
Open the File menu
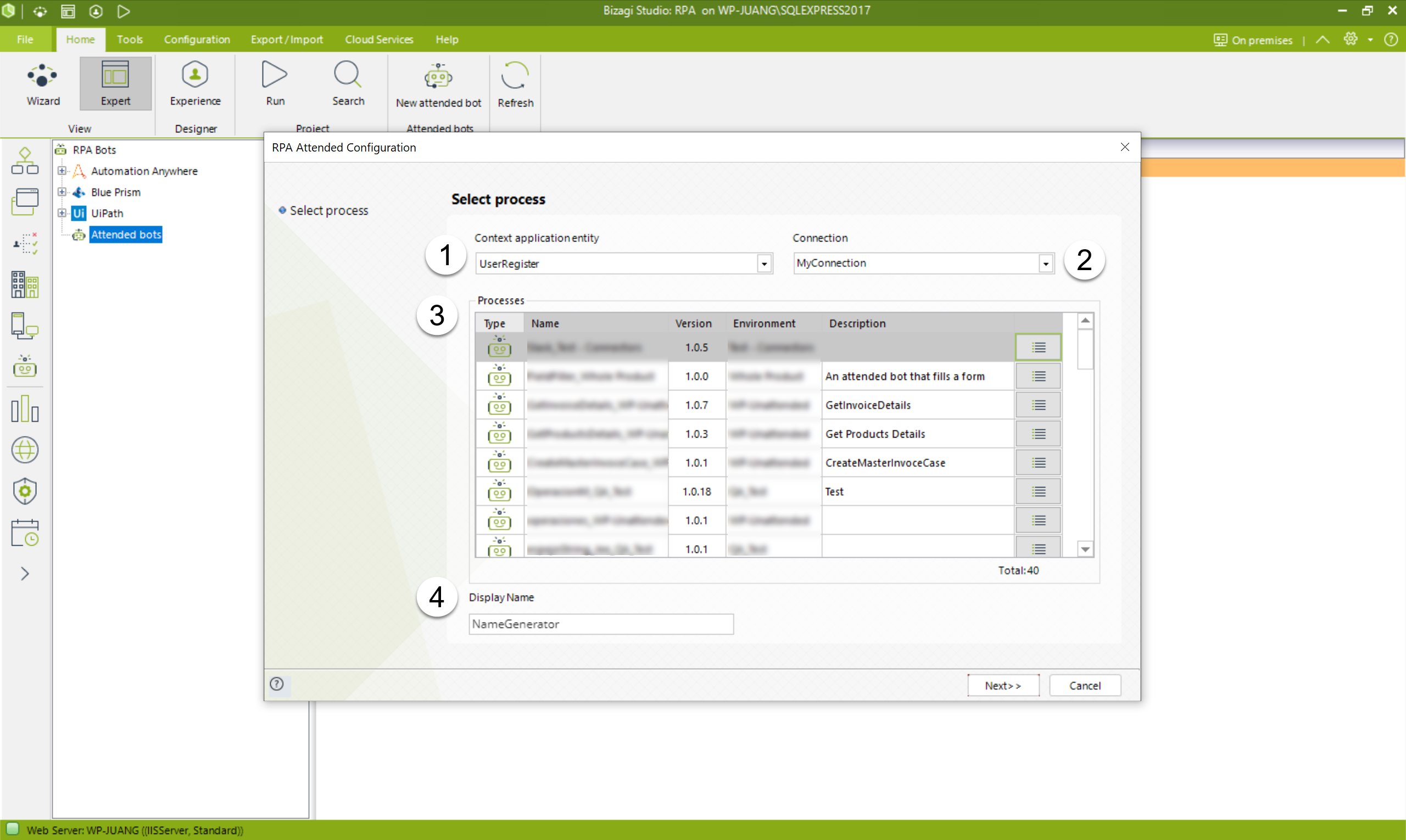click(25, 39)
